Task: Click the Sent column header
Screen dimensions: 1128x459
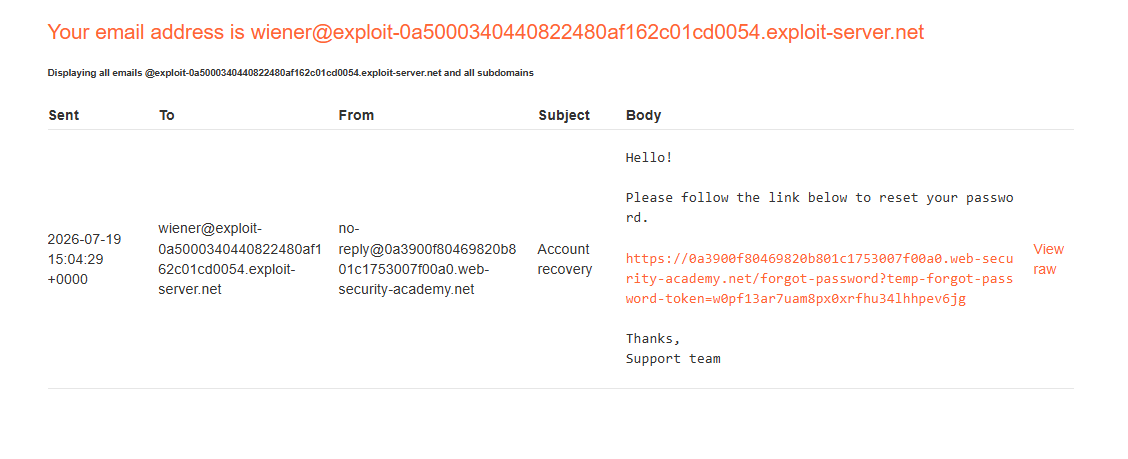Action: tap(64, 115)
